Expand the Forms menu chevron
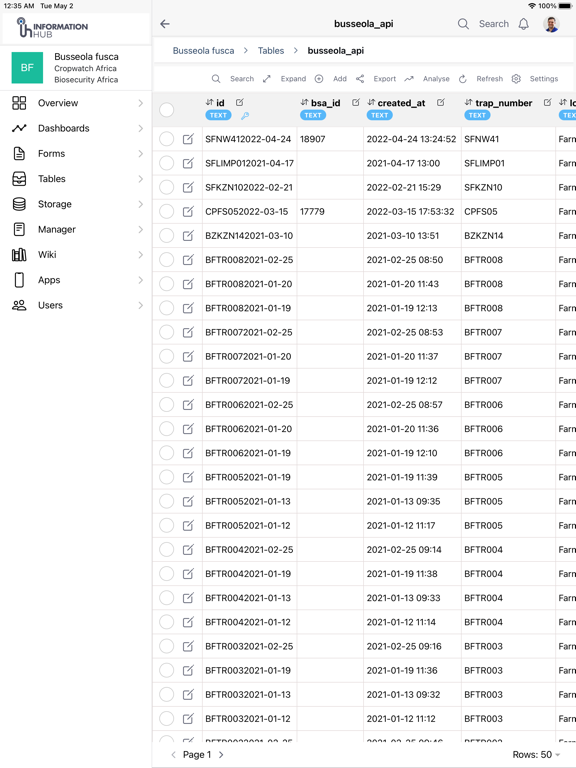The image size is (576, 768). pos(141,154)
